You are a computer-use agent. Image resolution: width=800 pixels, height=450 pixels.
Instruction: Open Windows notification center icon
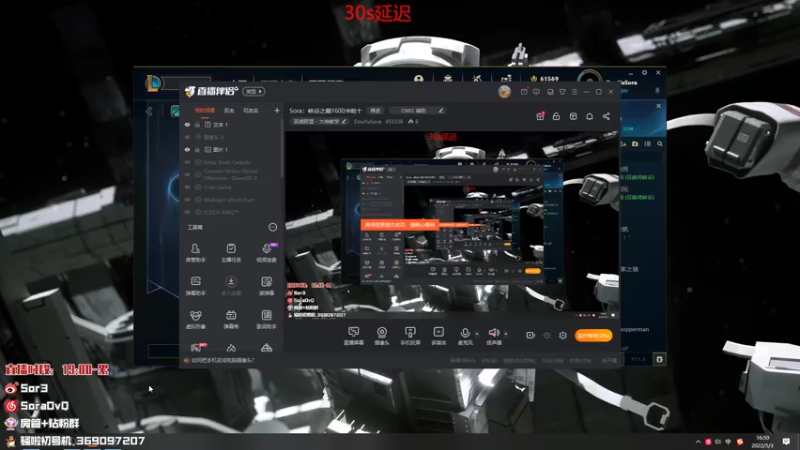coord(786,441)
